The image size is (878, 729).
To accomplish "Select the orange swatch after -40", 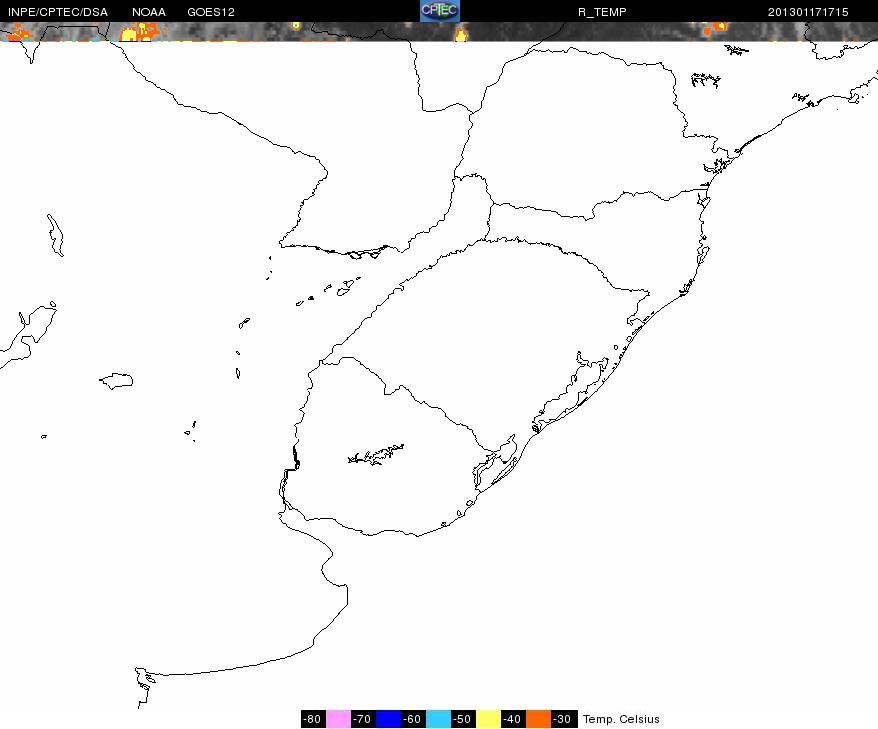I will 538,719.
